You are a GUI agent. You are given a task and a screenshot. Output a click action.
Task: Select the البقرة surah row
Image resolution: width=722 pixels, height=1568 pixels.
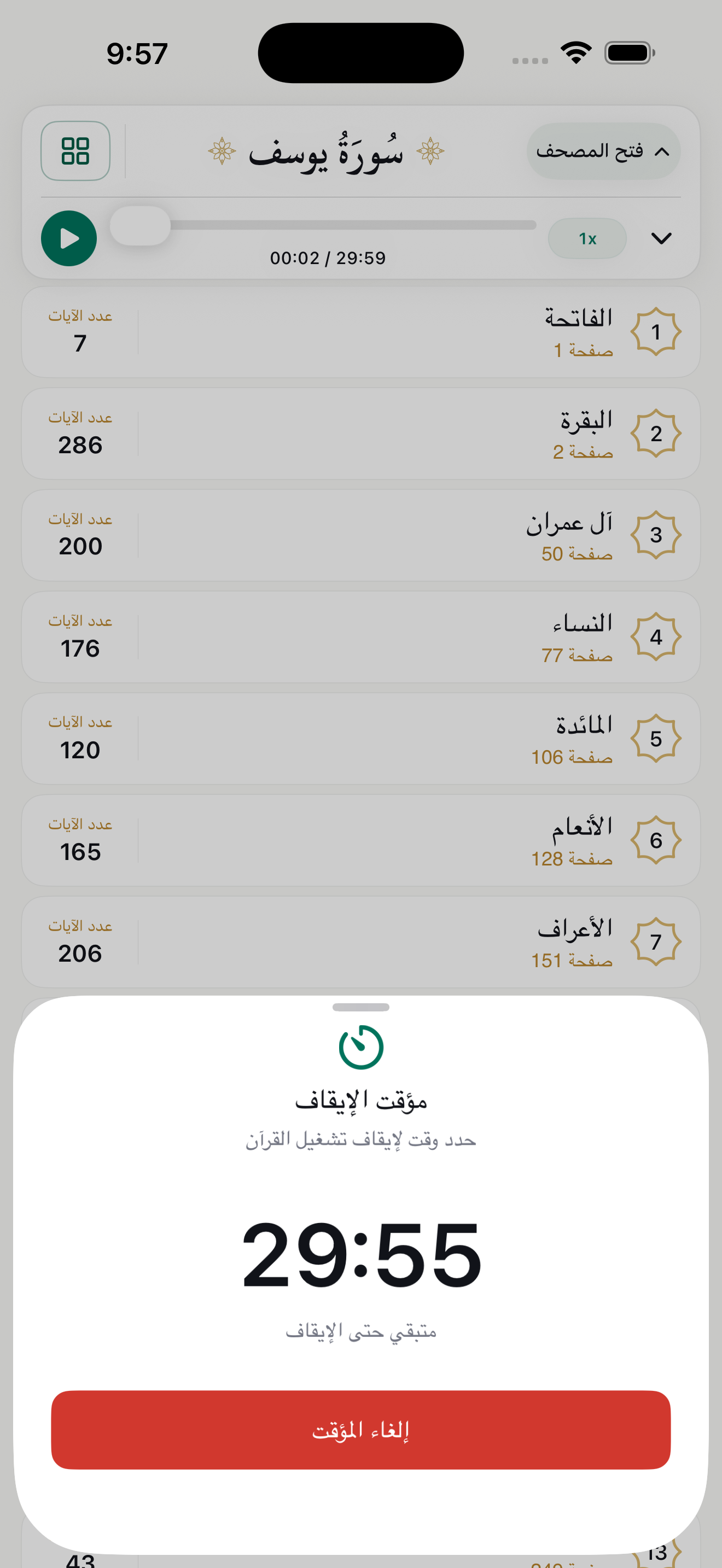pos(361,434)
